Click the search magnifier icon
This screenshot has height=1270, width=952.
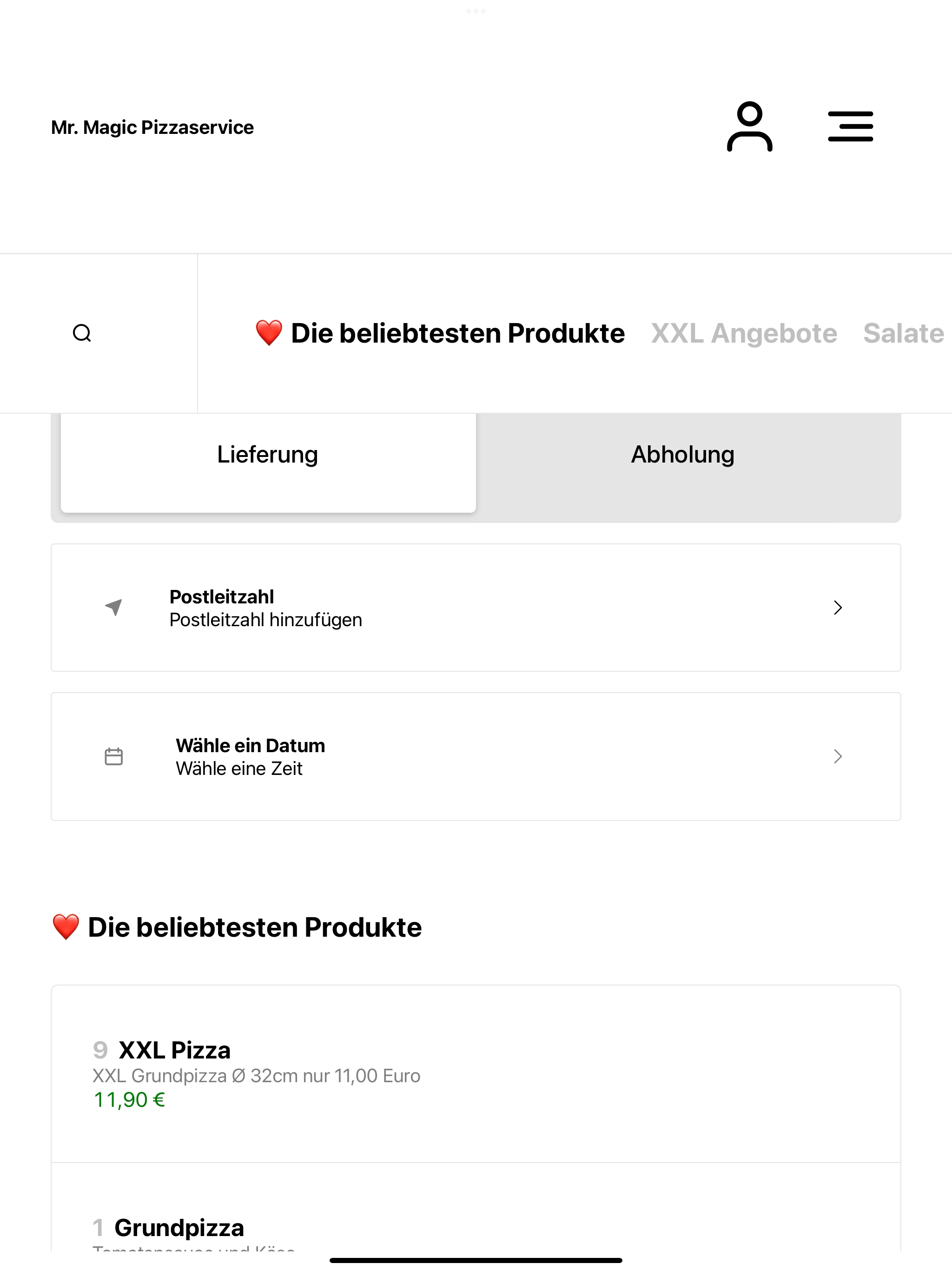[82, 333]
